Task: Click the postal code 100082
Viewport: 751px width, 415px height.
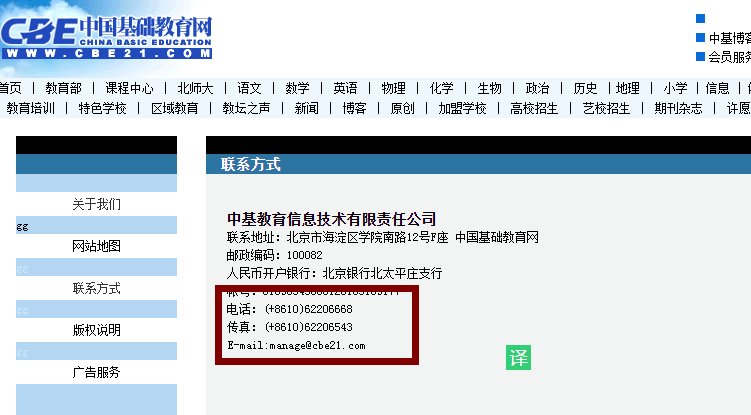Action: (x=305, y=255)
